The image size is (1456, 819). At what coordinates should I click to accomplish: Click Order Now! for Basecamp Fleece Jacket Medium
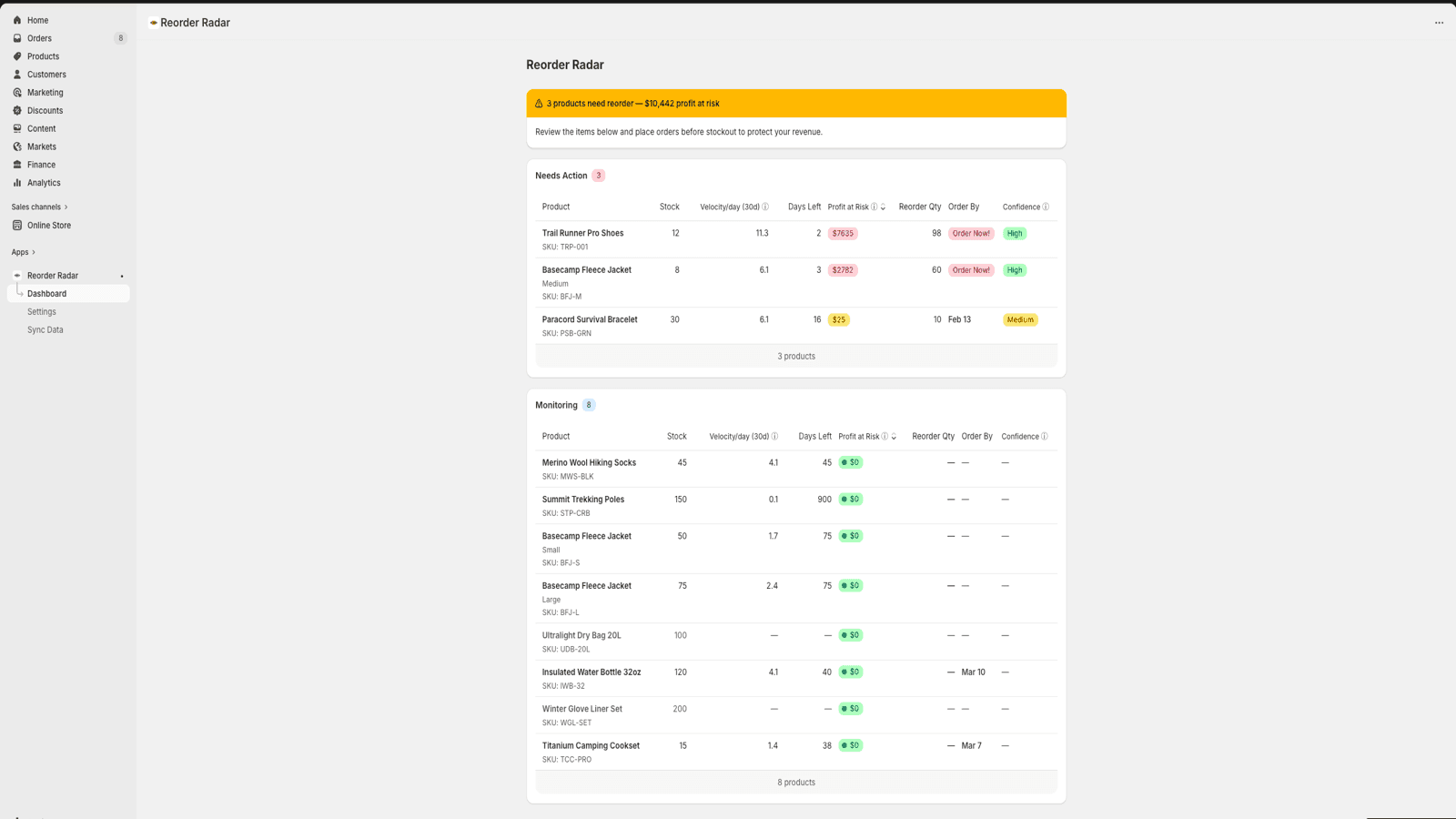point(971,270)
